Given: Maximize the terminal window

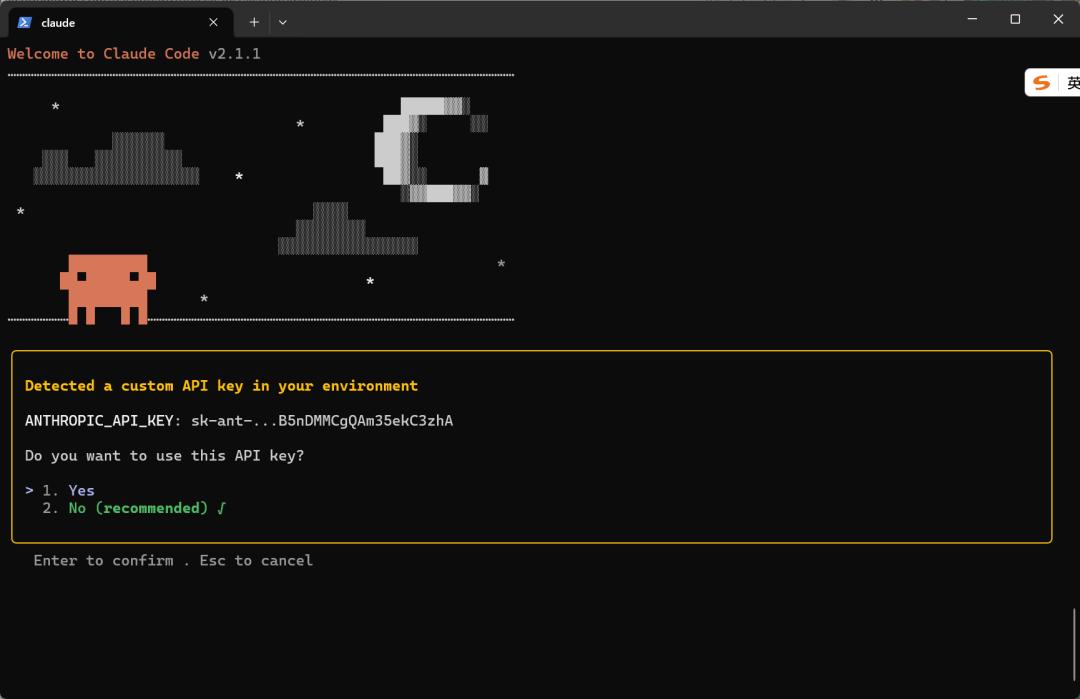Looking at the screenshot, I should click(1015, 19).
